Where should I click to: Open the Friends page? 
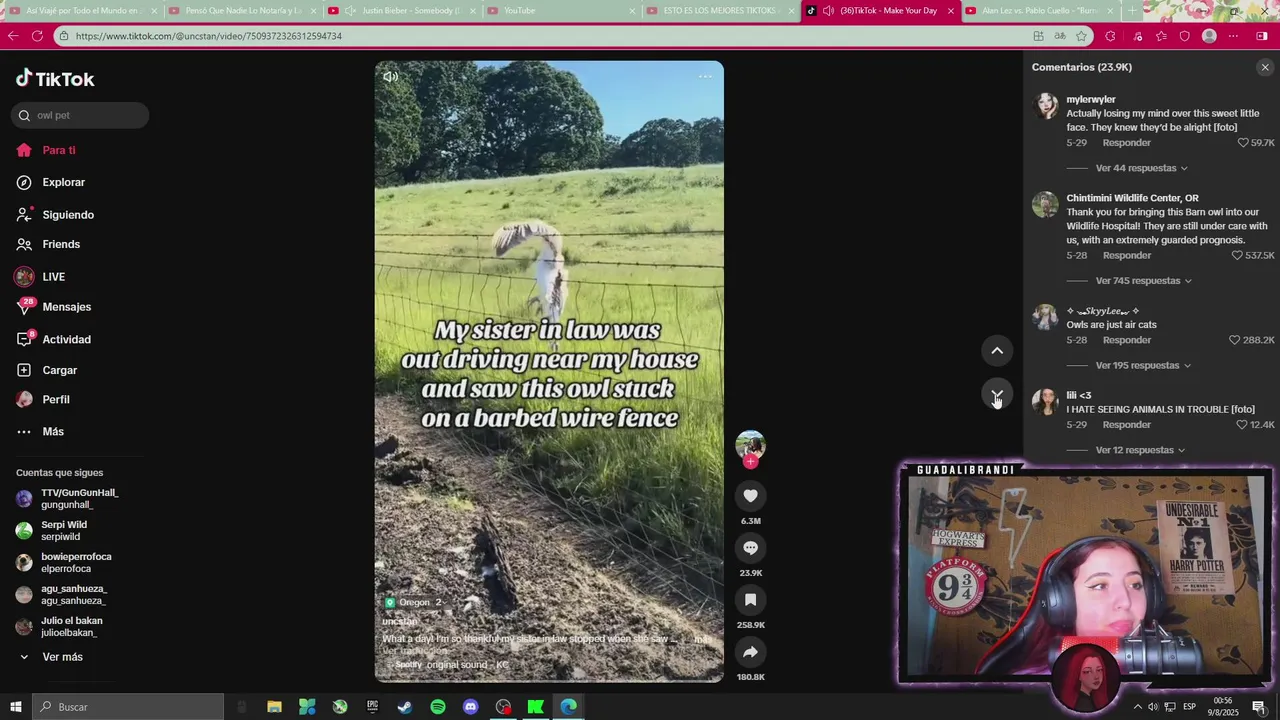click(x=48, y=244)
